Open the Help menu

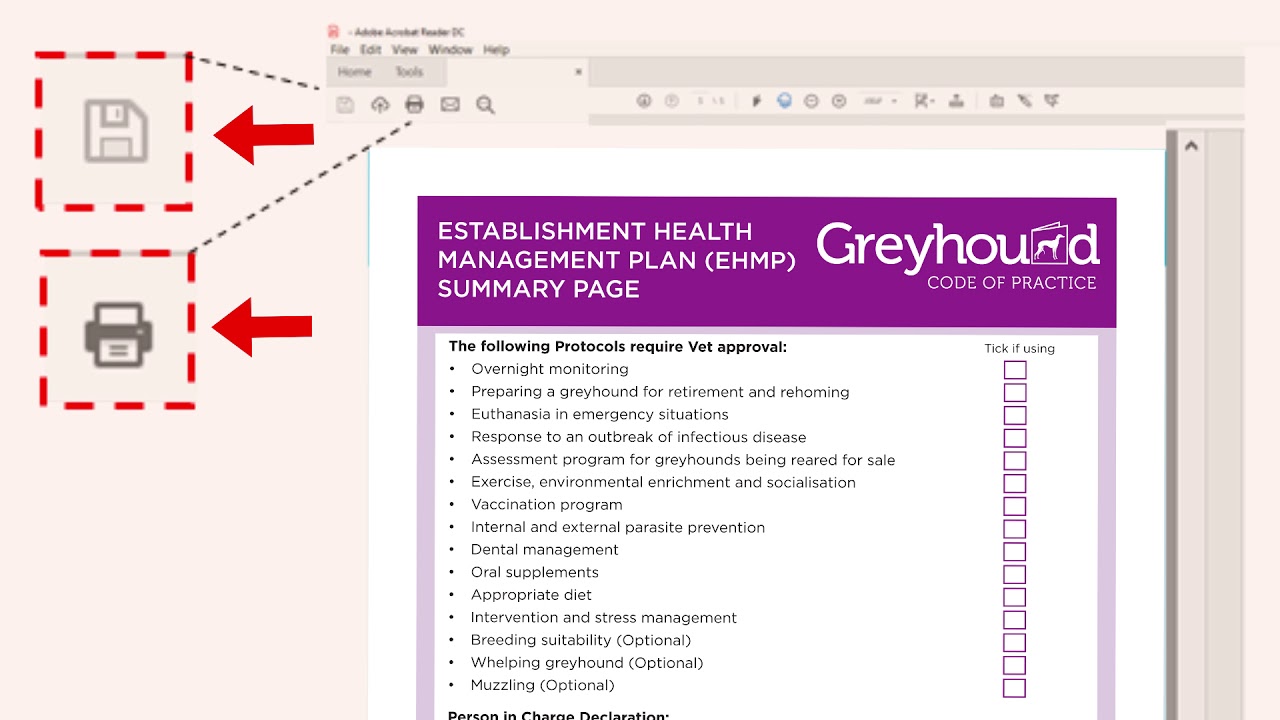pos(496,49)
